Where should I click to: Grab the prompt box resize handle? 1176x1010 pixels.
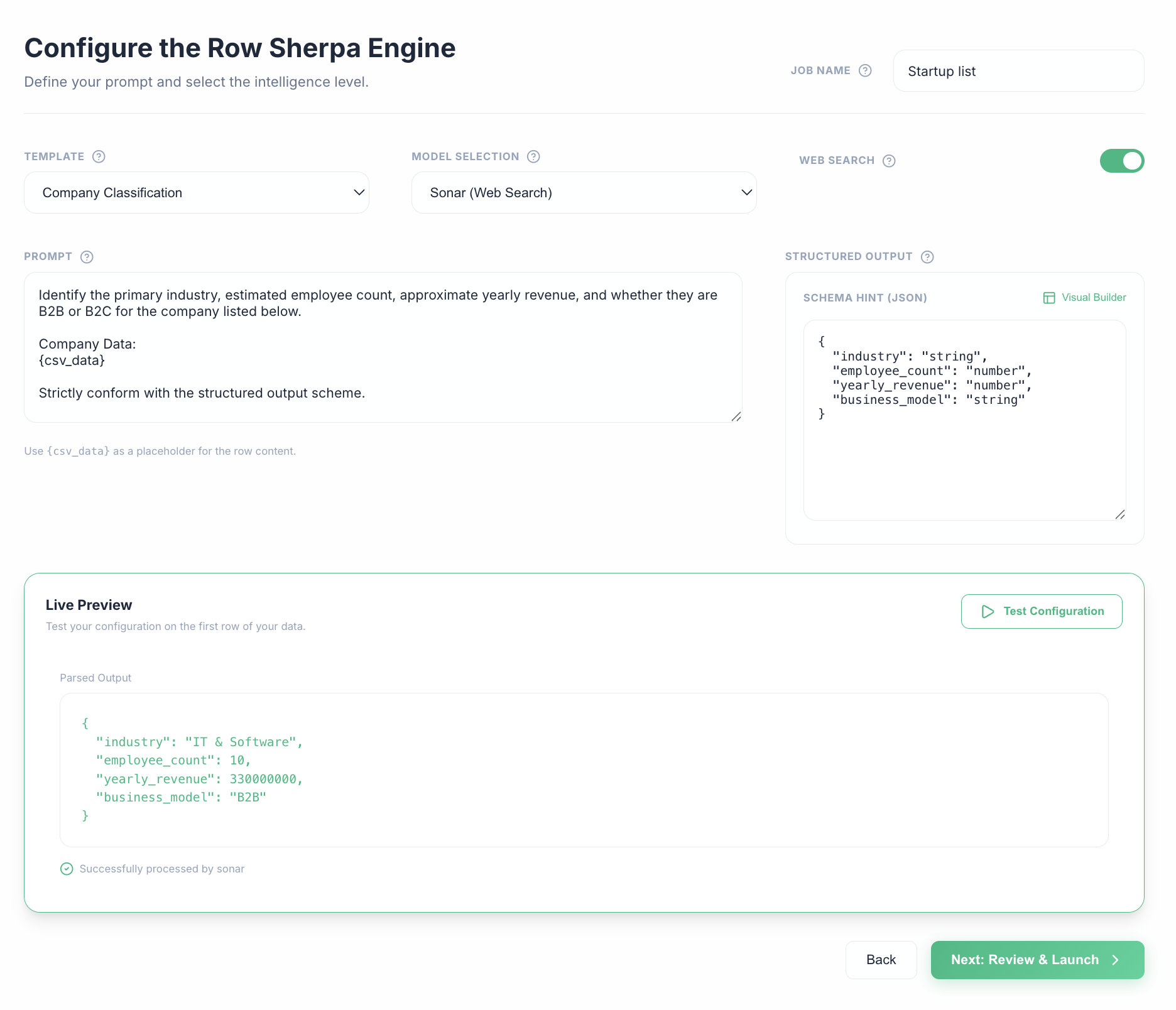point(736,416)
